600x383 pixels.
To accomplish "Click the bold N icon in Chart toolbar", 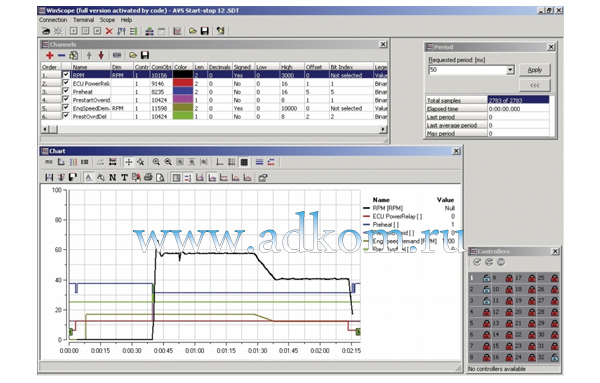I will coord(112,178).
